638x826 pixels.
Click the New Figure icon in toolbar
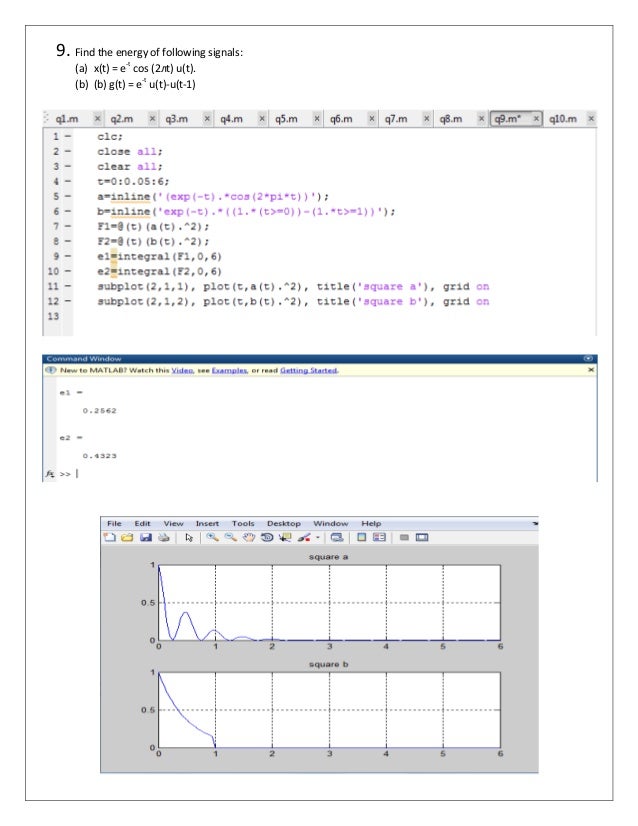pos(111,537)
